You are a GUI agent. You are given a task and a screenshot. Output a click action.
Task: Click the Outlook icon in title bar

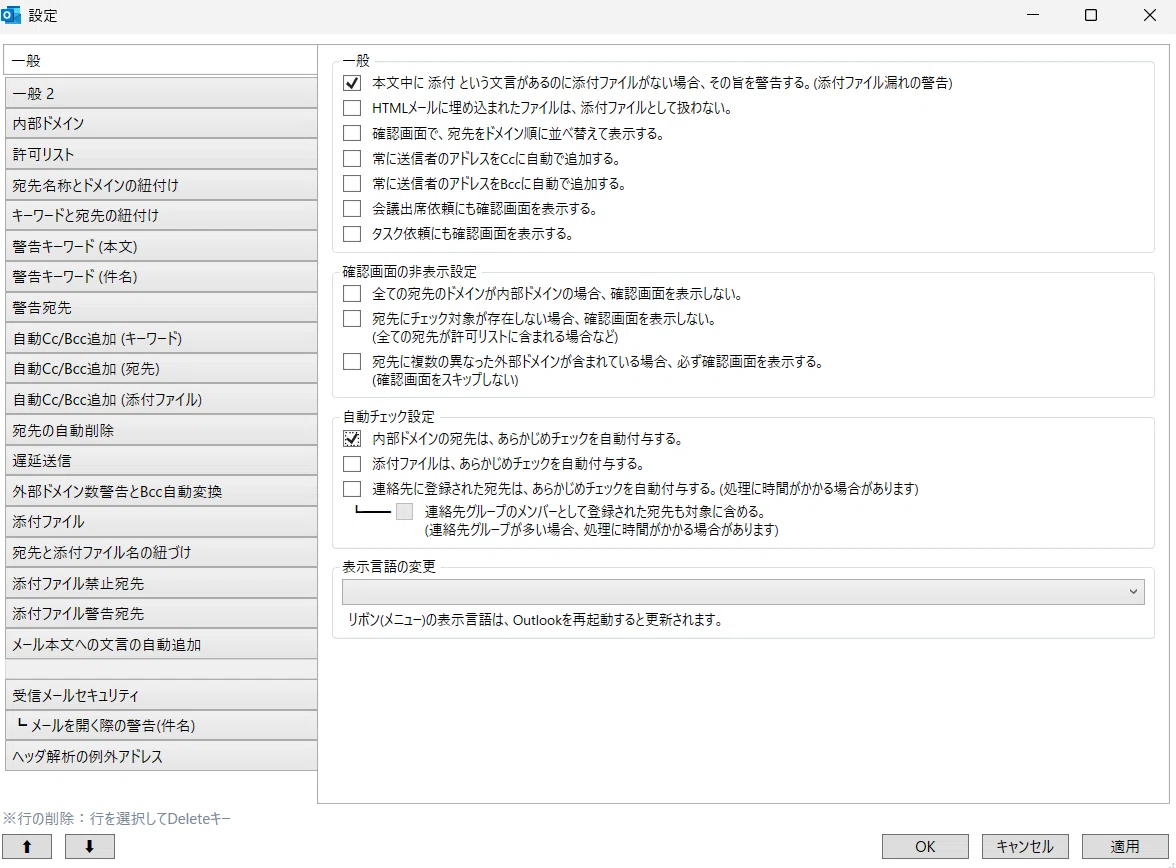point(10,15)
